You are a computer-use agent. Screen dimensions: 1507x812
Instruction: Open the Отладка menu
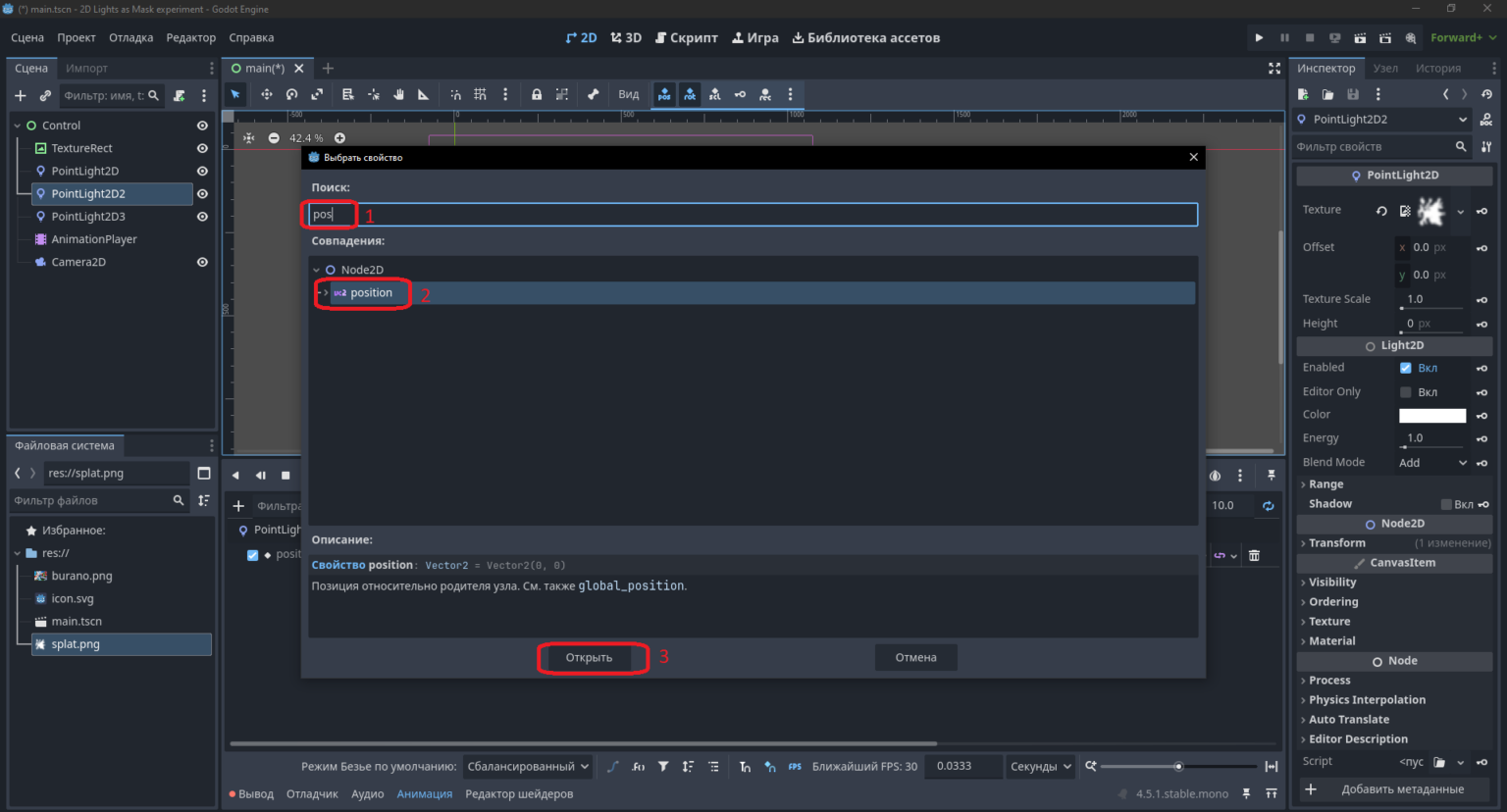(130, 37)
